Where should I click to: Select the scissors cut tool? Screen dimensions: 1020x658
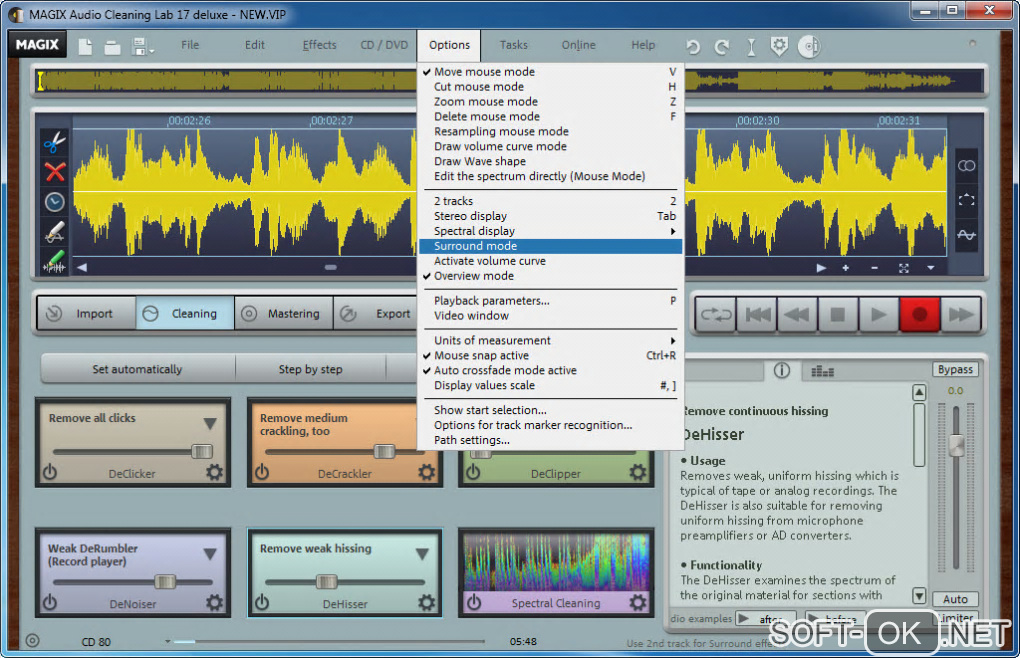(x=54, y=143)
